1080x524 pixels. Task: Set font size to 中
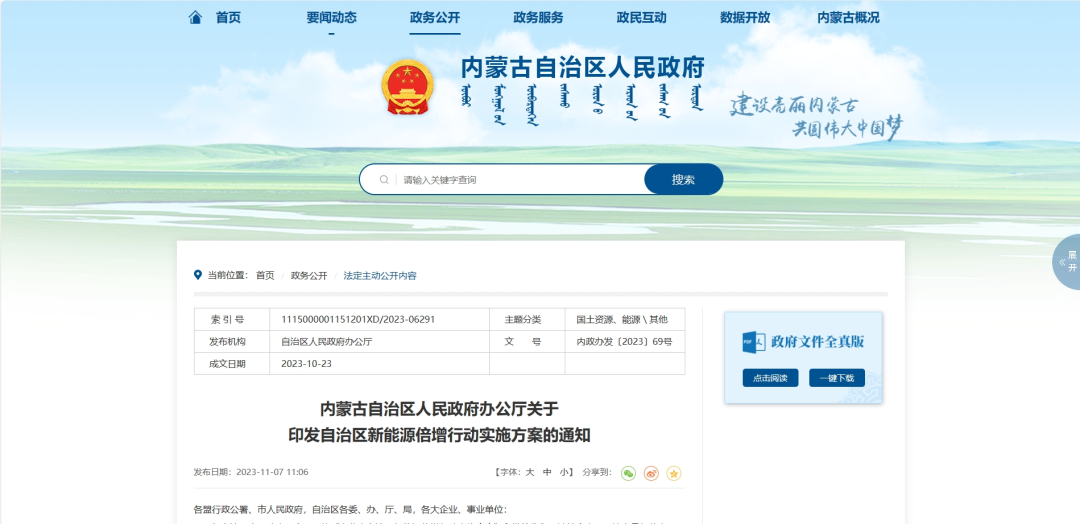click(547, 472)
